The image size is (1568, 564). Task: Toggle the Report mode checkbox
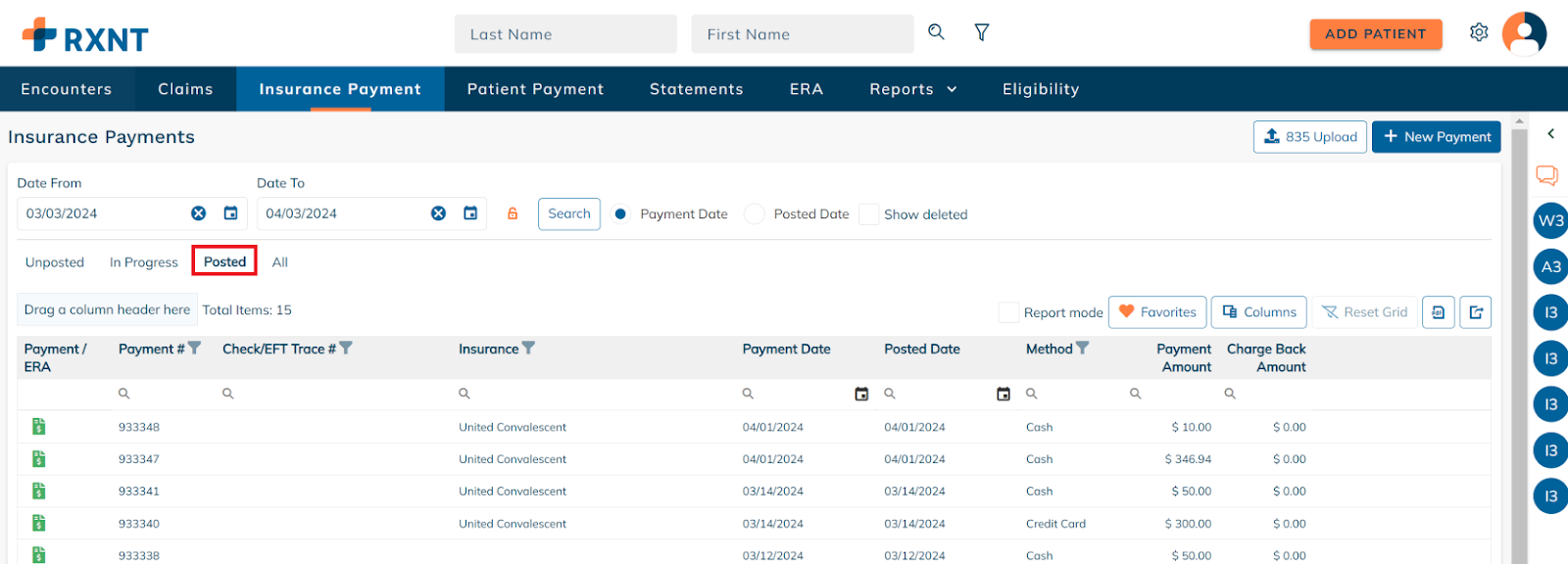click(1008, 312)
